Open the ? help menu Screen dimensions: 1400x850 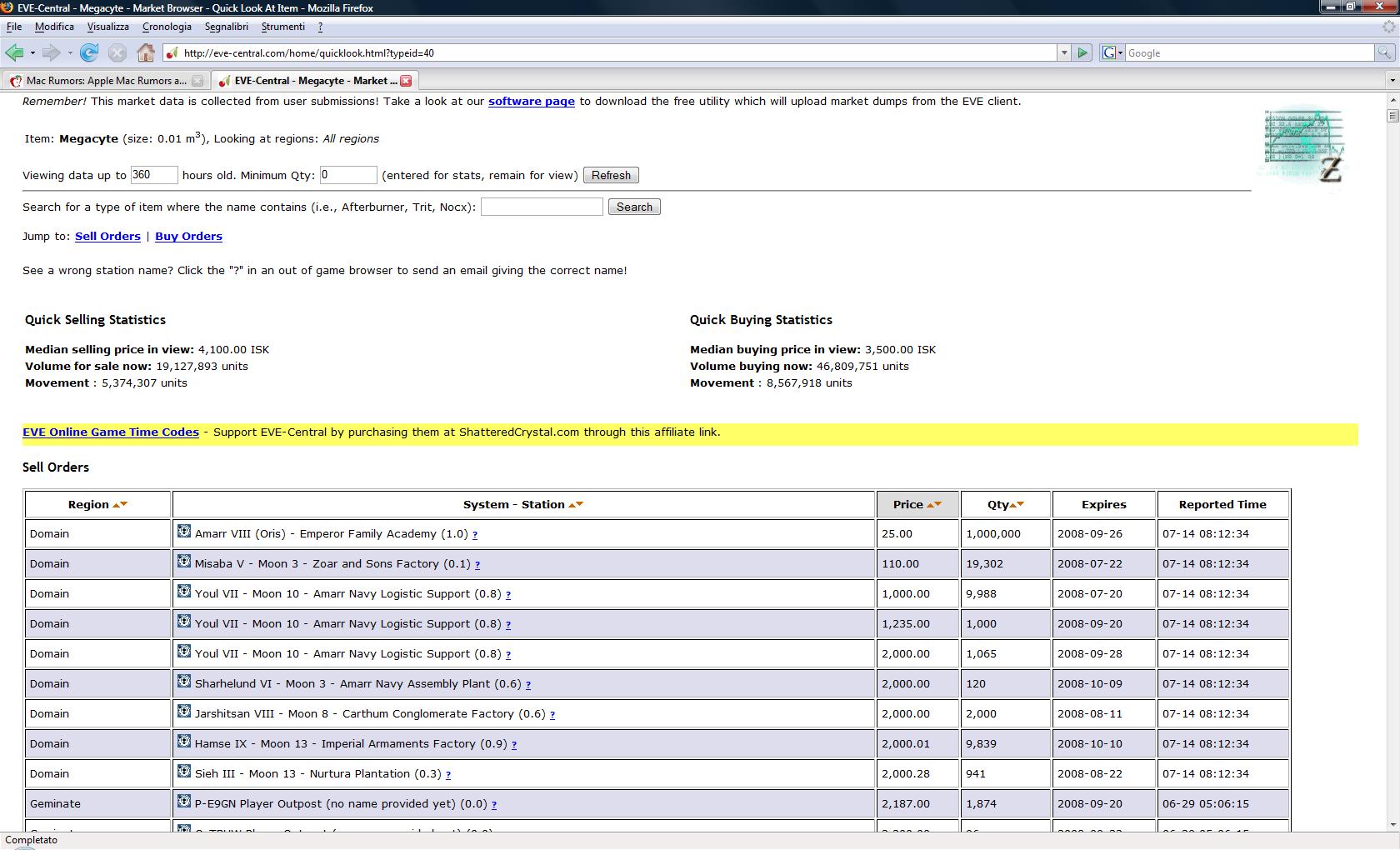tap(320, 27)
